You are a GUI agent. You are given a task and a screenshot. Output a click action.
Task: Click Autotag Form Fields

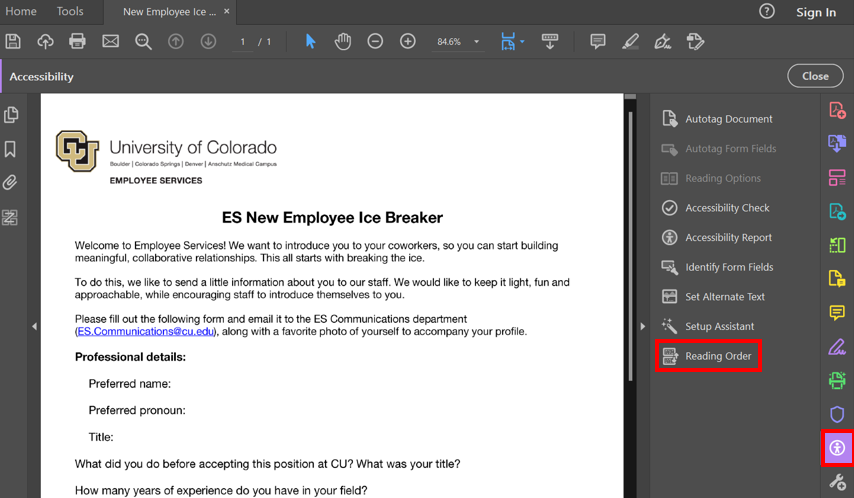(x=719, y=148)
